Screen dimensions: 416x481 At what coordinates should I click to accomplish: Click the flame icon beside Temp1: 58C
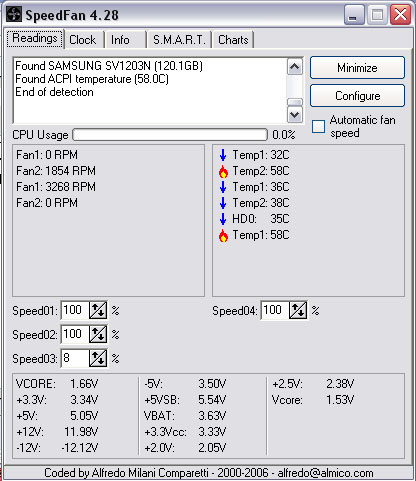coord(223,235)
